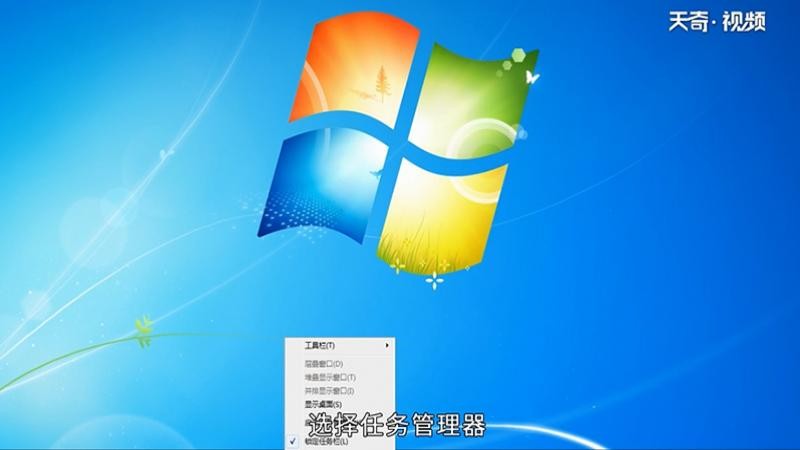
Task: Toggle the checked 锁定任务栏(L) option
Action: tap(340, 441)
